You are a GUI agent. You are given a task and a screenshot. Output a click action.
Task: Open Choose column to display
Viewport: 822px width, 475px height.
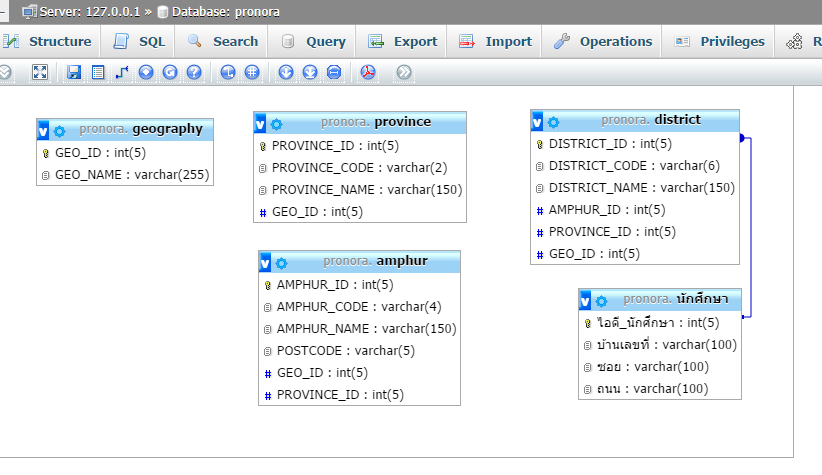146,72
